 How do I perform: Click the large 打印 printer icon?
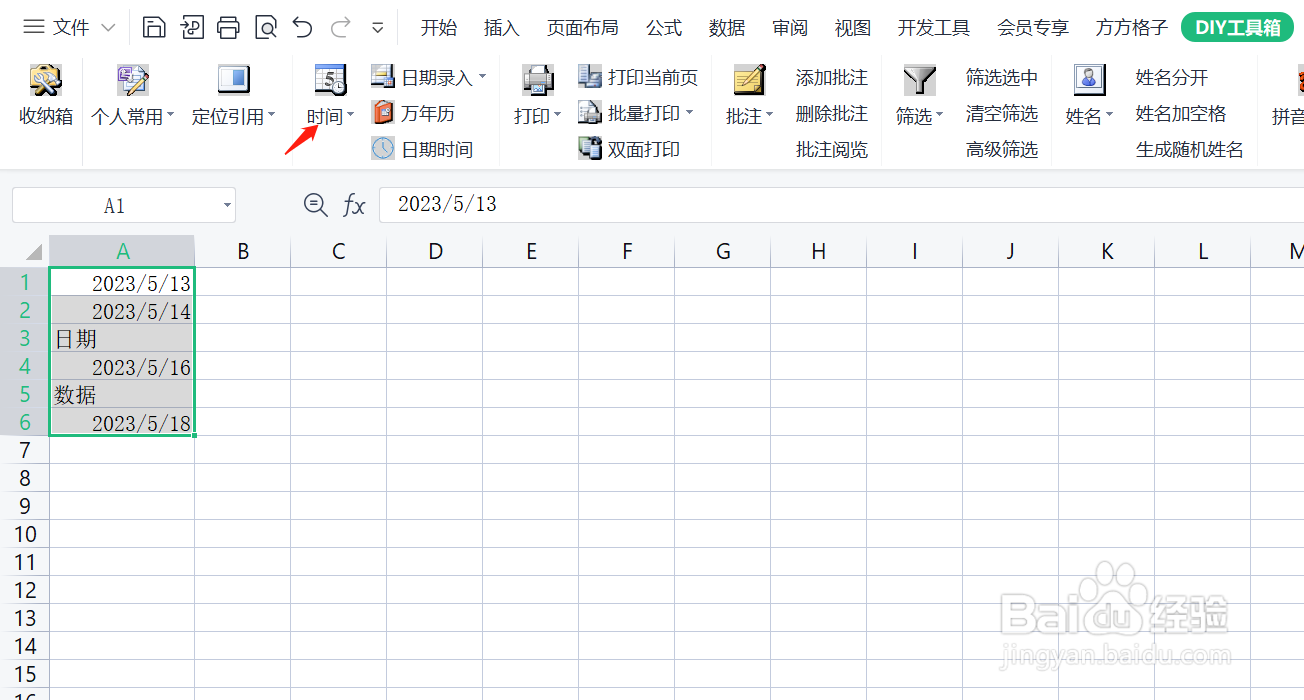(x=538, y=79)
